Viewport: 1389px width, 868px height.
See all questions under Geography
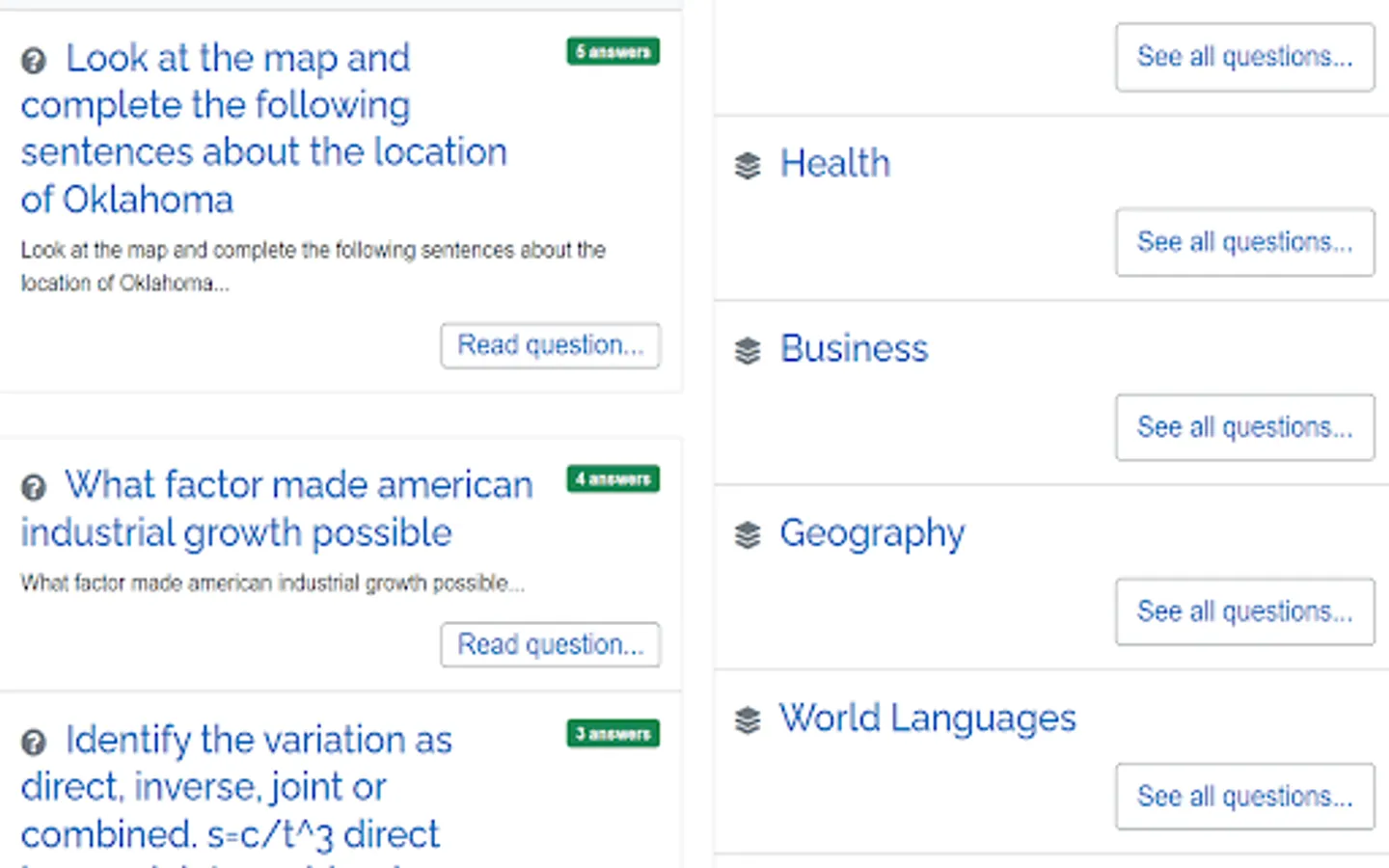pos(1244,611)
